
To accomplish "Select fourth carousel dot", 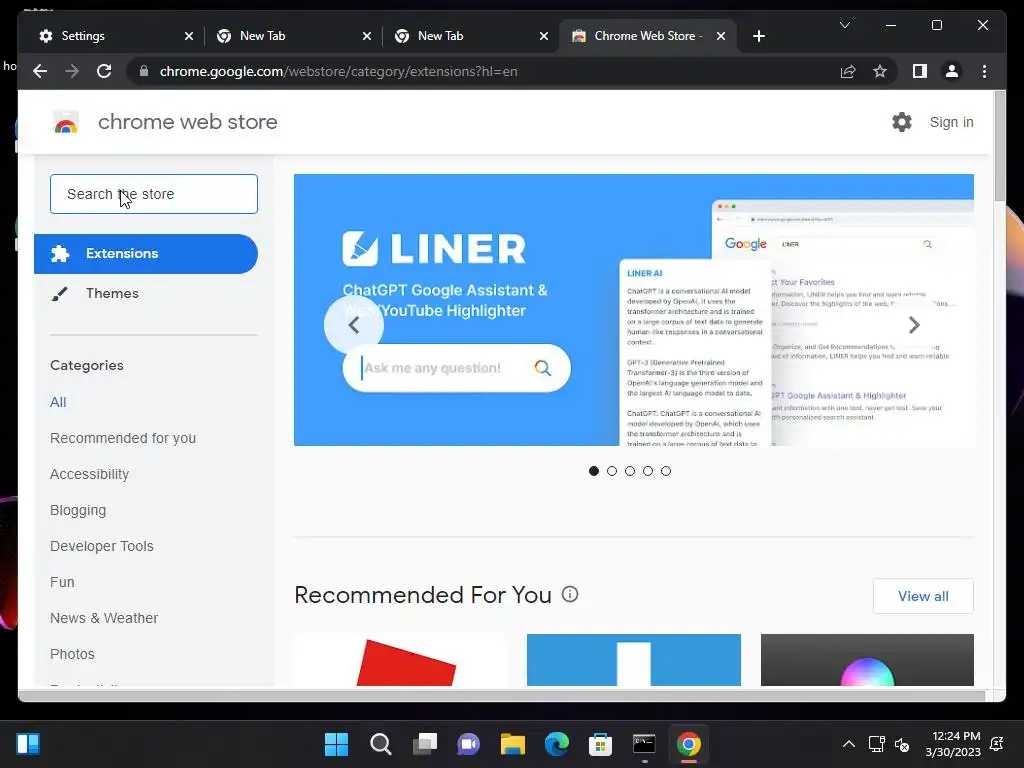I will 648,471.
